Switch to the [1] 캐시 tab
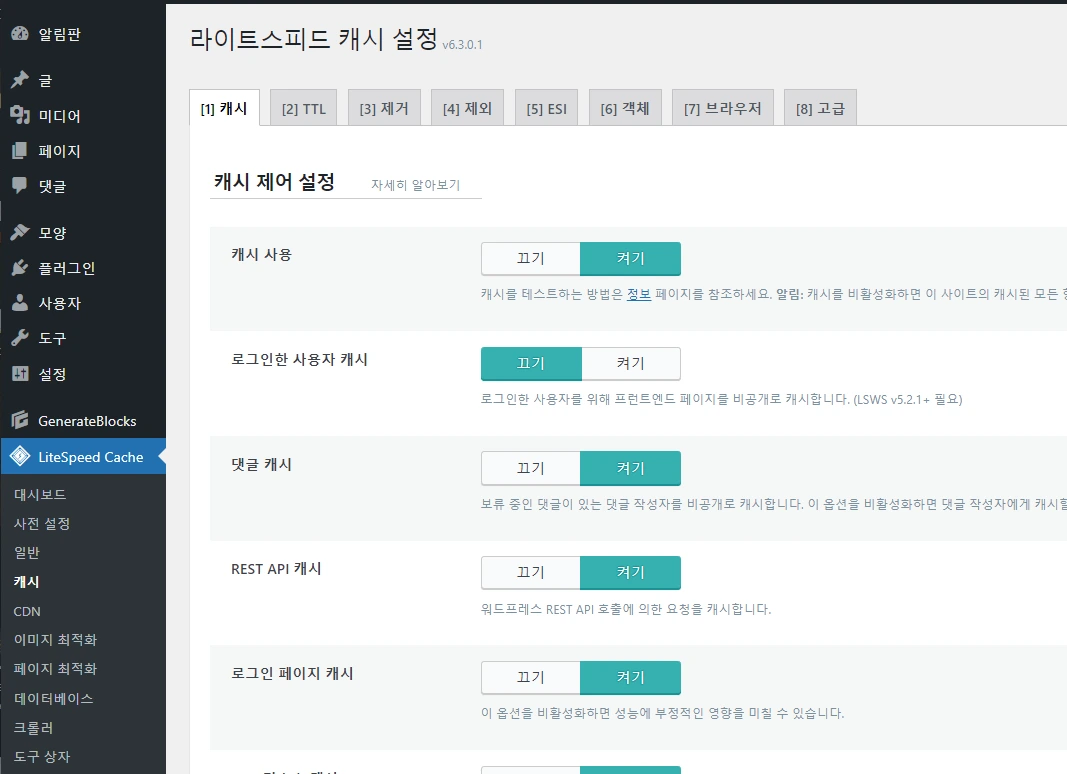The width and height of the screenshot is (1067, 774). 224,108
